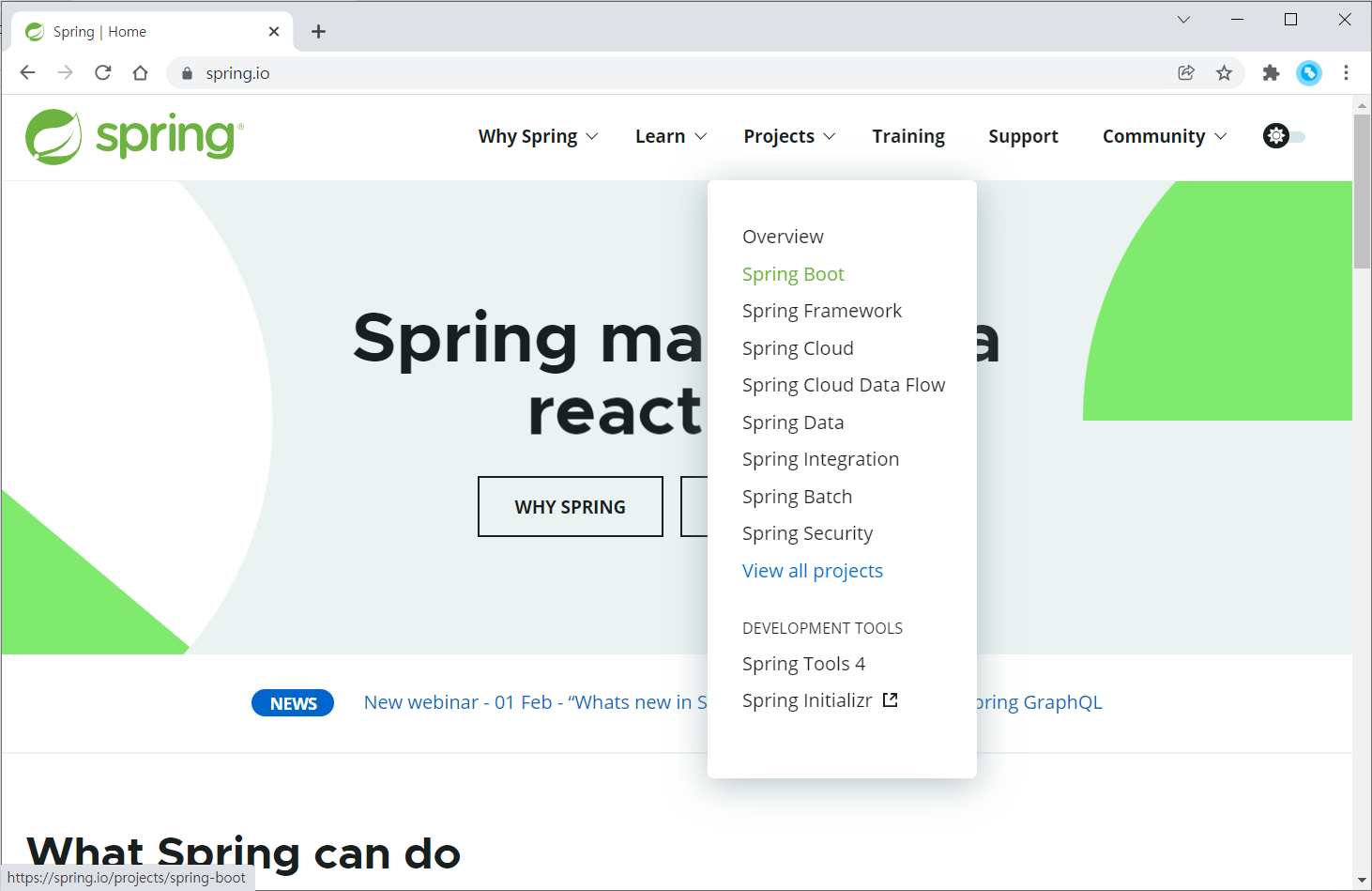Reload the spring.io page
Image resolution: width=1372 pixels, height=891 pixels.
(x=103, y=72)
